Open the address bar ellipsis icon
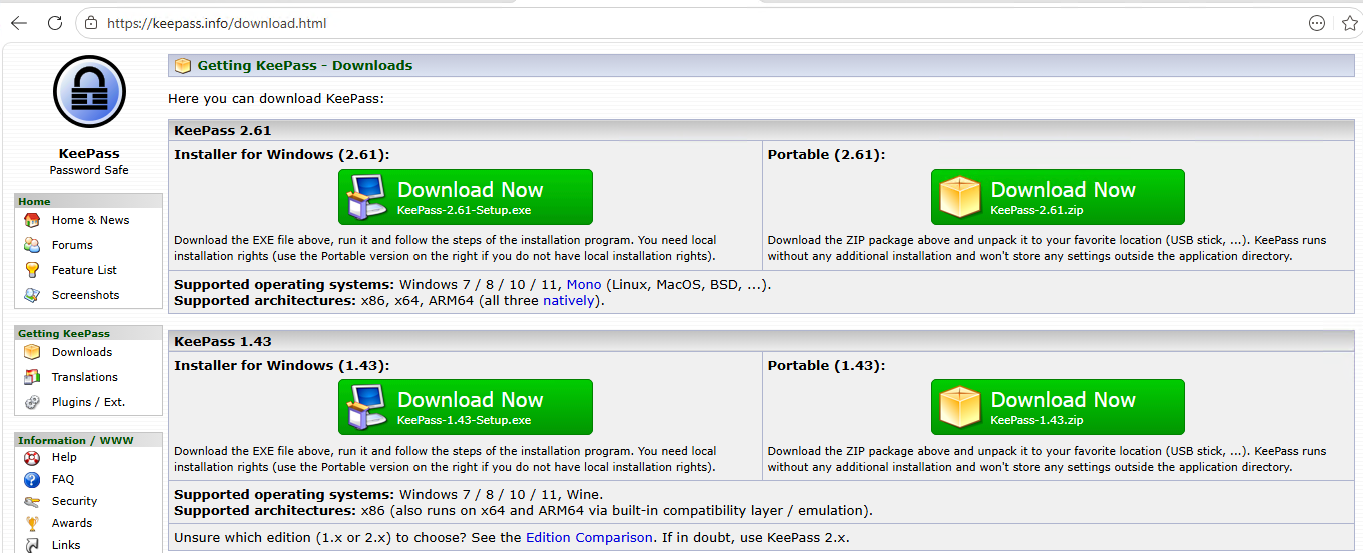The height and width of the screenshot is (553, 1363). (x=1317, y=23)
